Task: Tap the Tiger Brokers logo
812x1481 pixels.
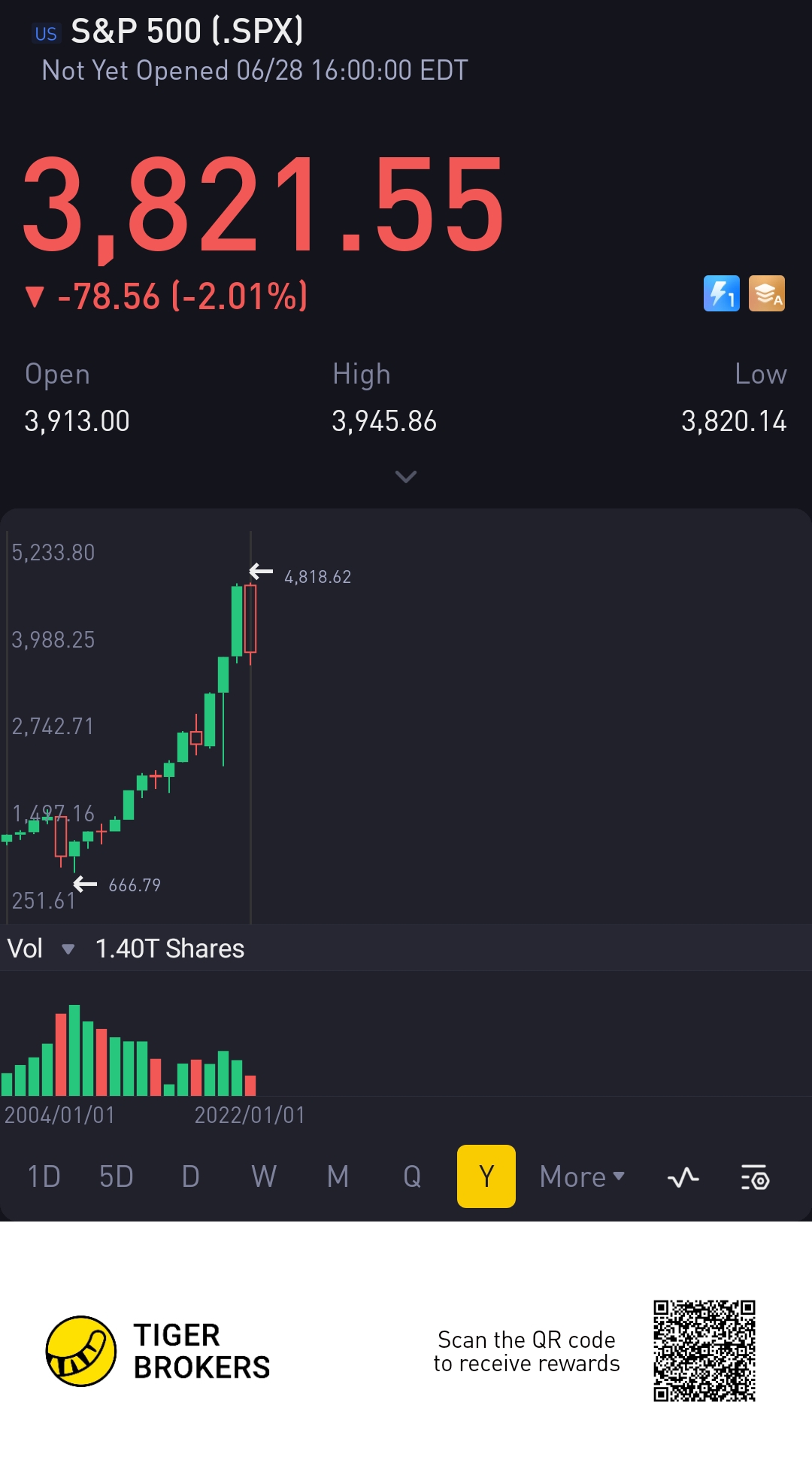Action: (81, 1351)
